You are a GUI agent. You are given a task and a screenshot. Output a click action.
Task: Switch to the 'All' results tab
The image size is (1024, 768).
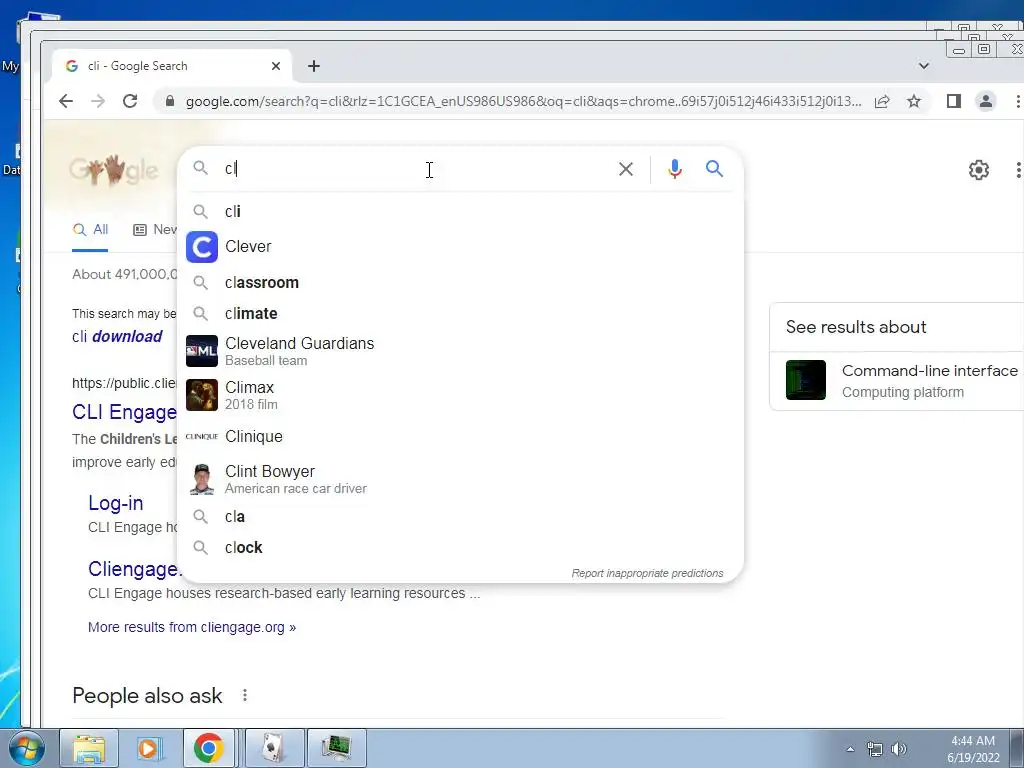click(91, 229)
